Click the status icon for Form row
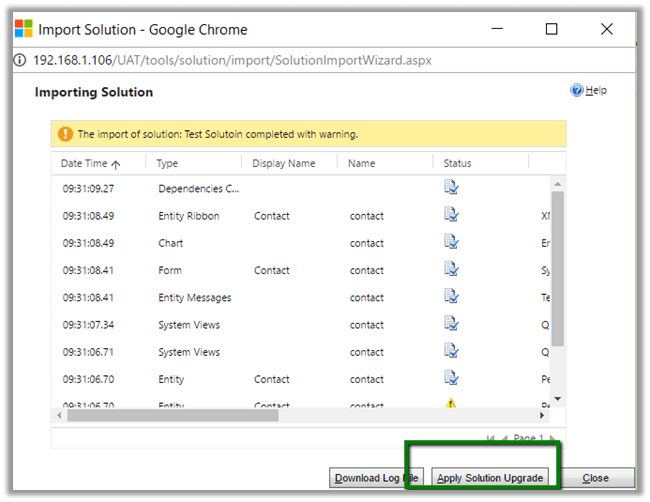The height and width of the screenshot is (502, 650). click(451, 270)
